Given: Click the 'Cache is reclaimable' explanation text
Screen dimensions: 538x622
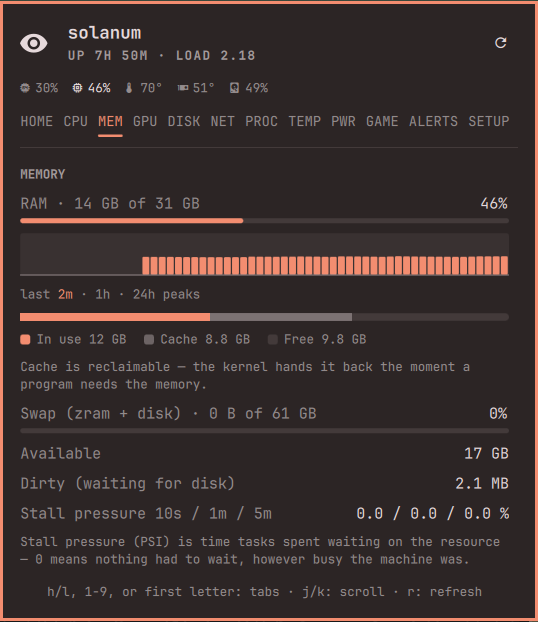Looking at the screenshot, I should [245, 376].
